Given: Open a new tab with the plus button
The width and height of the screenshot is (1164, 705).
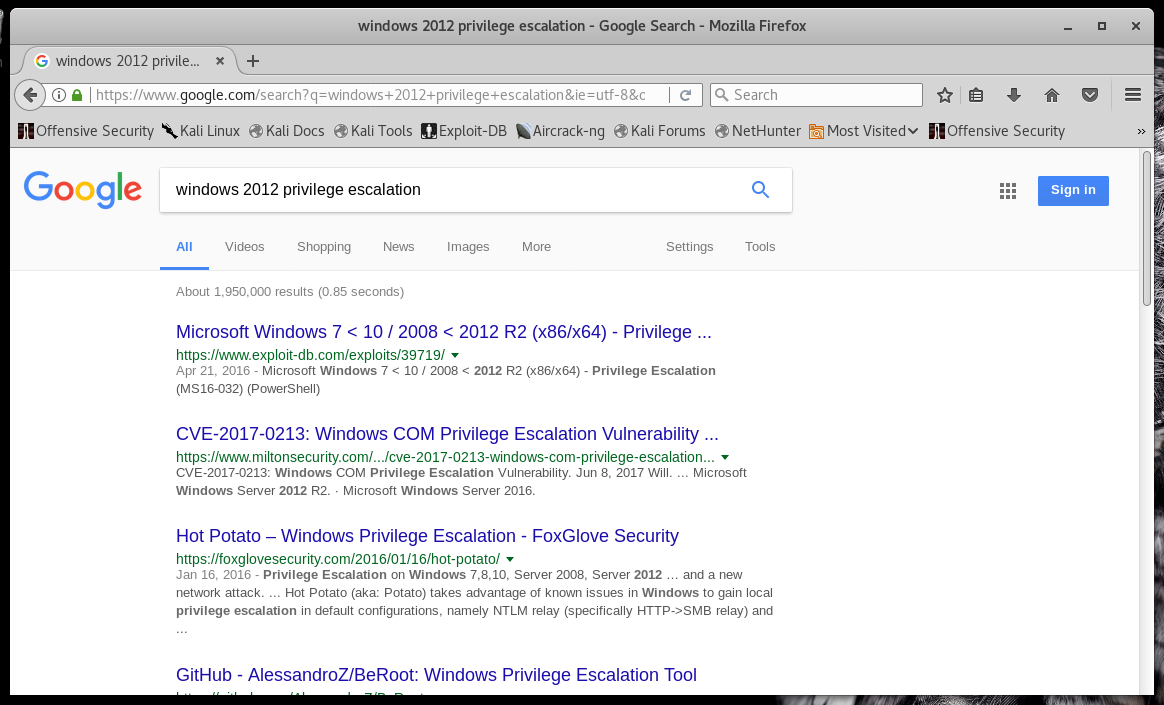Looking at the screenshot, I should pos(252,61).
